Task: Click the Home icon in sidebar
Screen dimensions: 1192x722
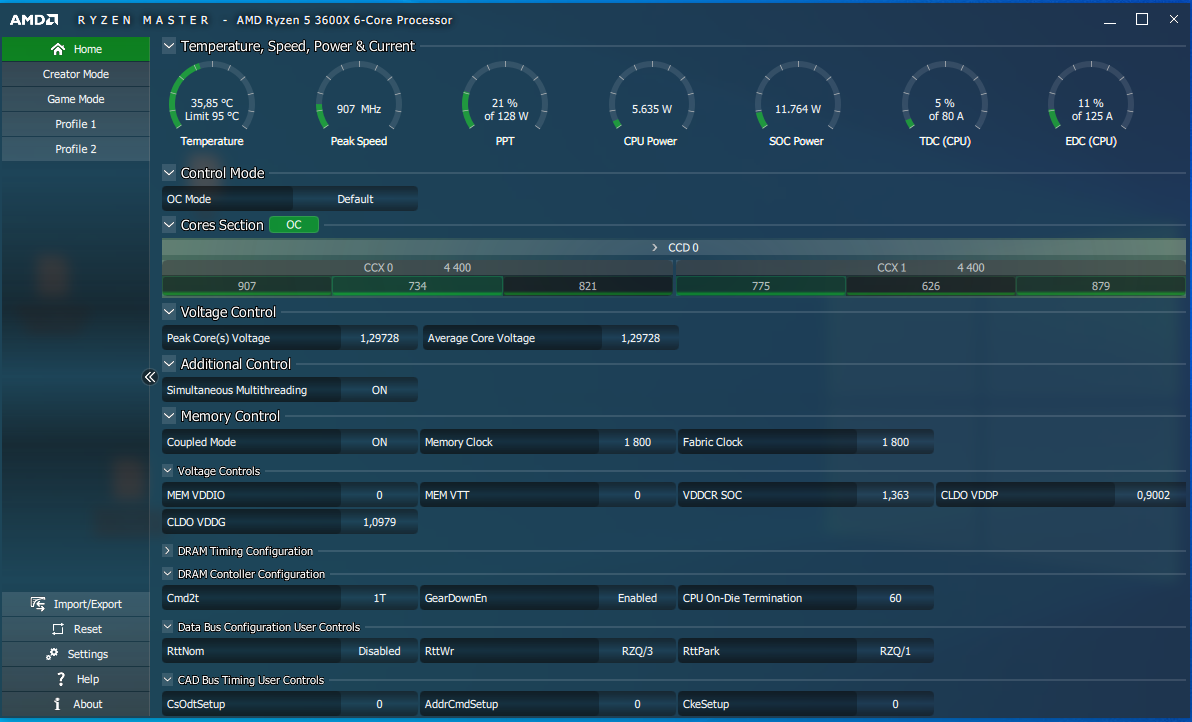Action: point(58,49)
